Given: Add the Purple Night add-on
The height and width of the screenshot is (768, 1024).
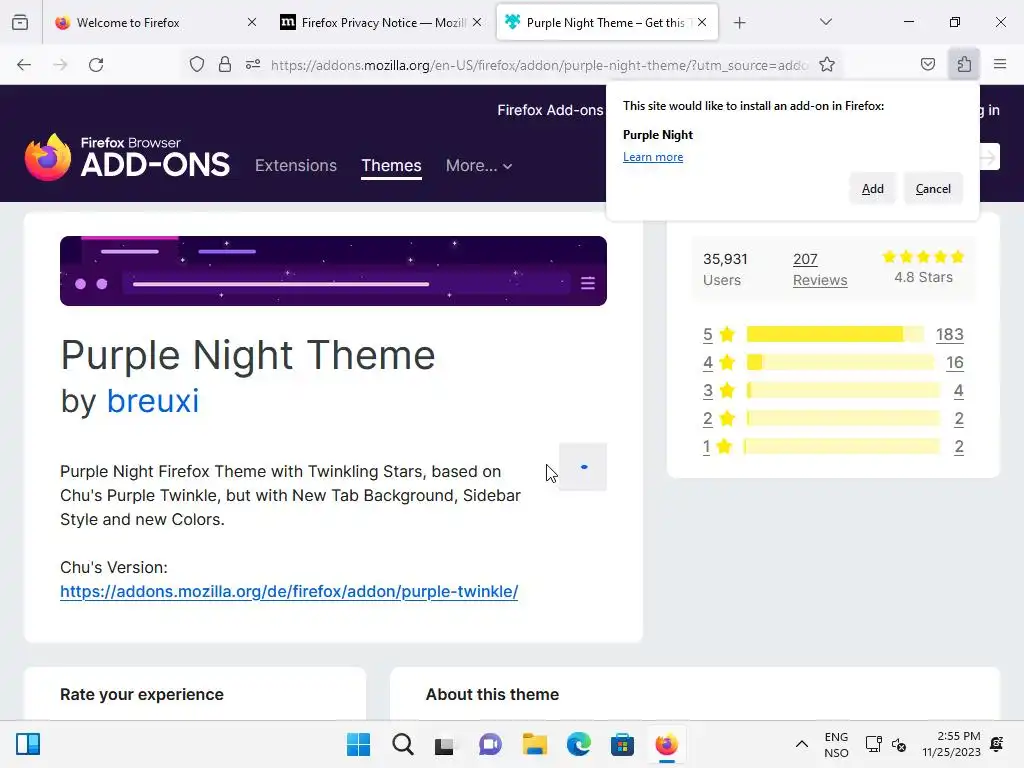Looking at the screenshot, I should [872, 189].
